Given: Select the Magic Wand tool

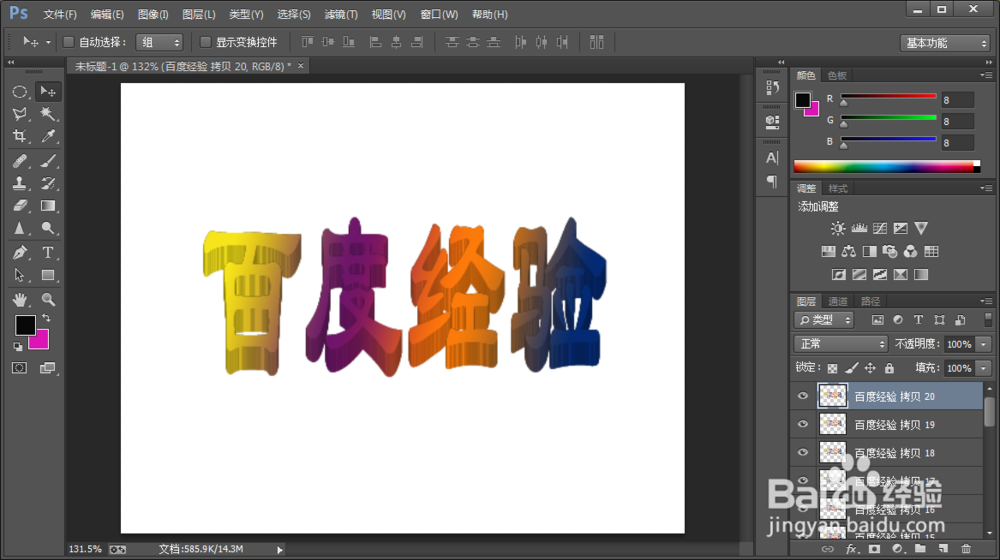Looking at the screenshot, I should pos(48,114).
